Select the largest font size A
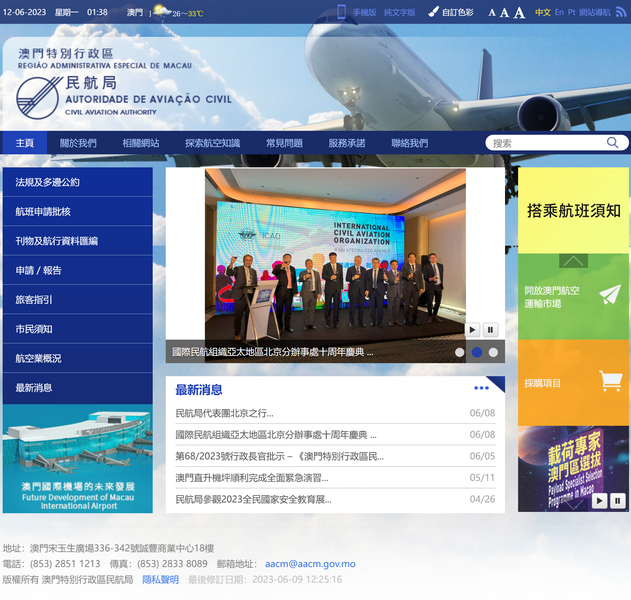The width and height of the screenshot is (631, 600). 520,13
